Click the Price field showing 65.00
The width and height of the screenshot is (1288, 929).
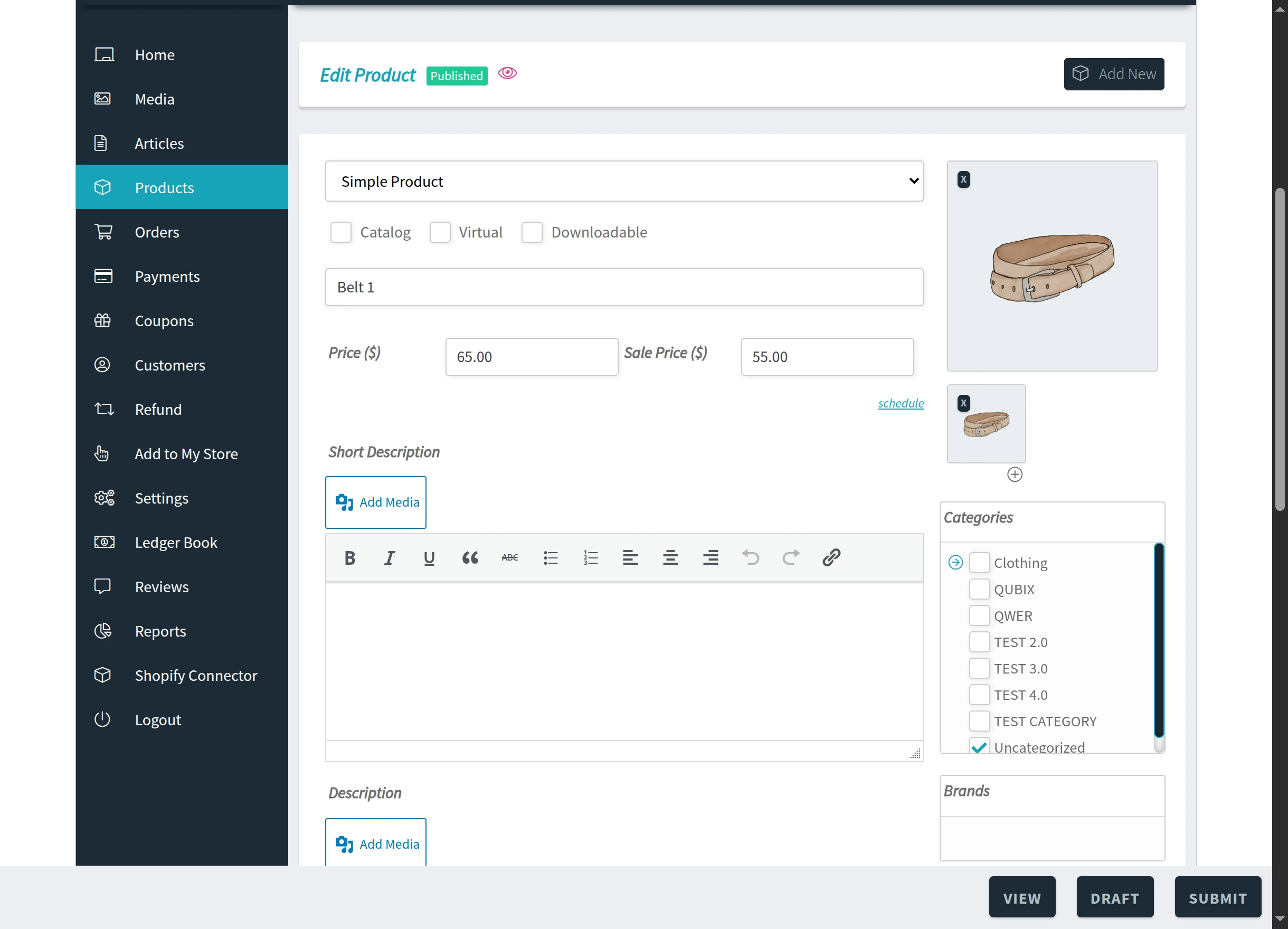pos(532,357)
